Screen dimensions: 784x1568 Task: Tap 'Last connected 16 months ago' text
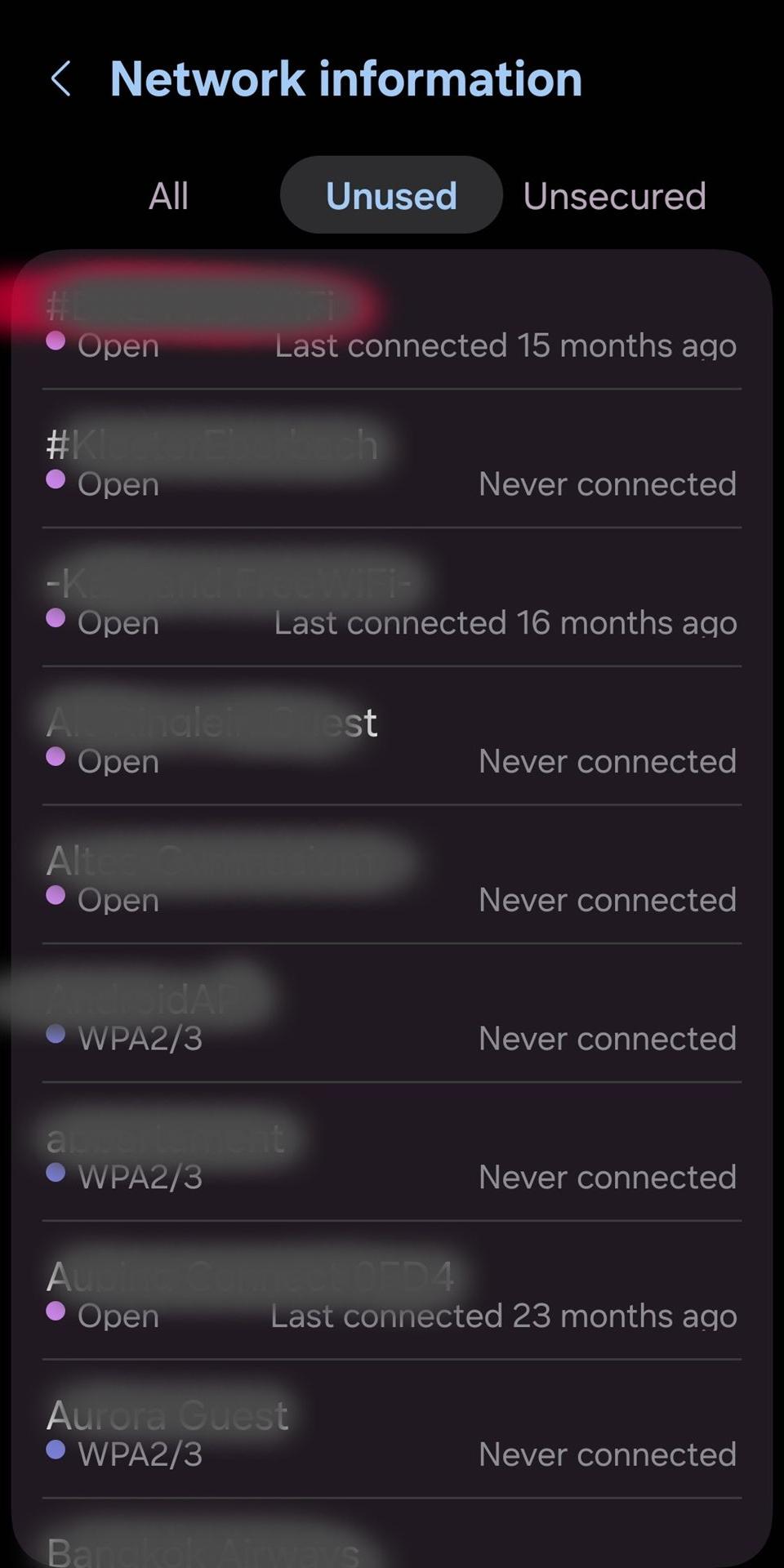pos(506,623)
